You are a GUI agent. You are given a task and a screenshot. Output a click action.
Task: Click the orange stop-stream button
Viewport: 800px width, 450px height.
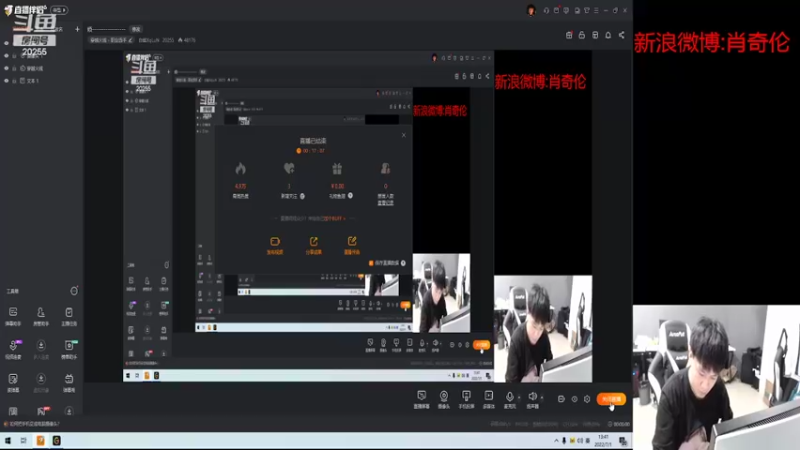pos(611,399)
